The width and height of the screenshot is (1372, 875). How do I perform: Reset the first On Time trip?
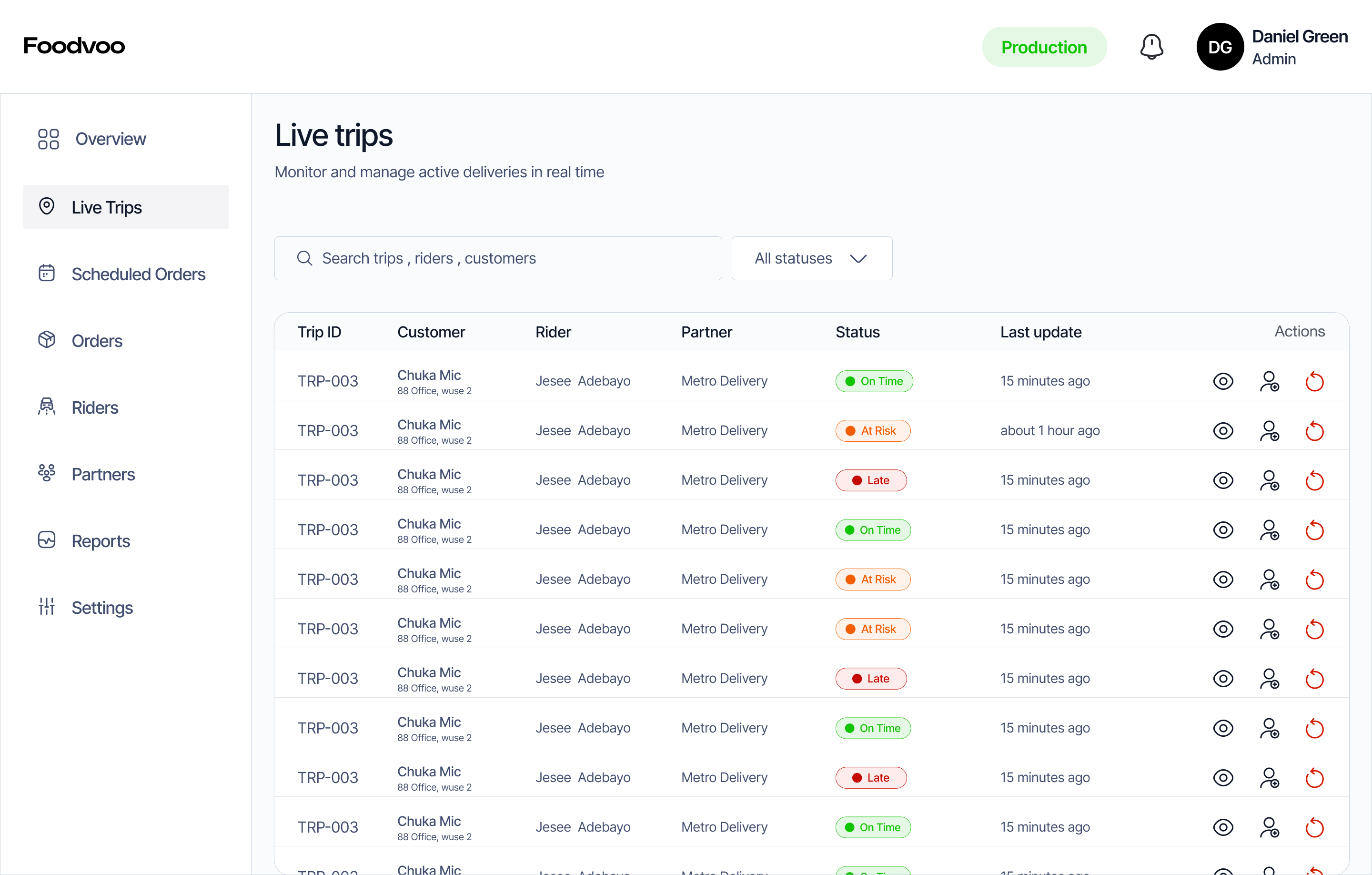(1314, 381)
